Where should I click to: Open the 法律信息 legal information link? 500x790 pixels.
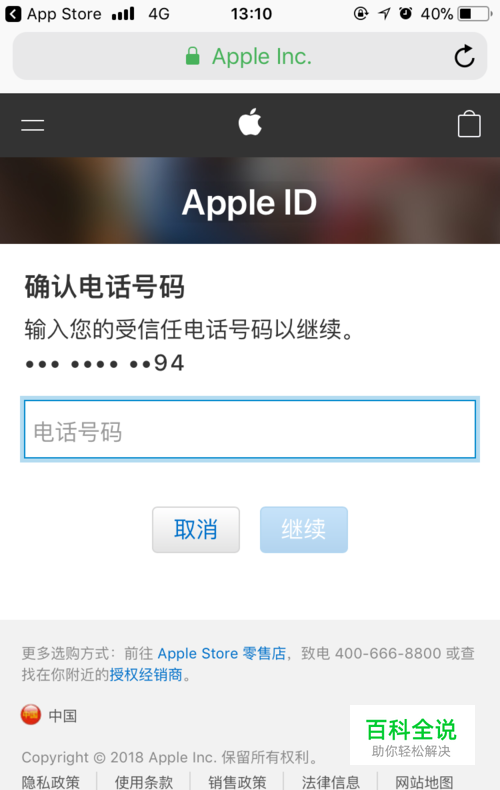click(331, 782)
